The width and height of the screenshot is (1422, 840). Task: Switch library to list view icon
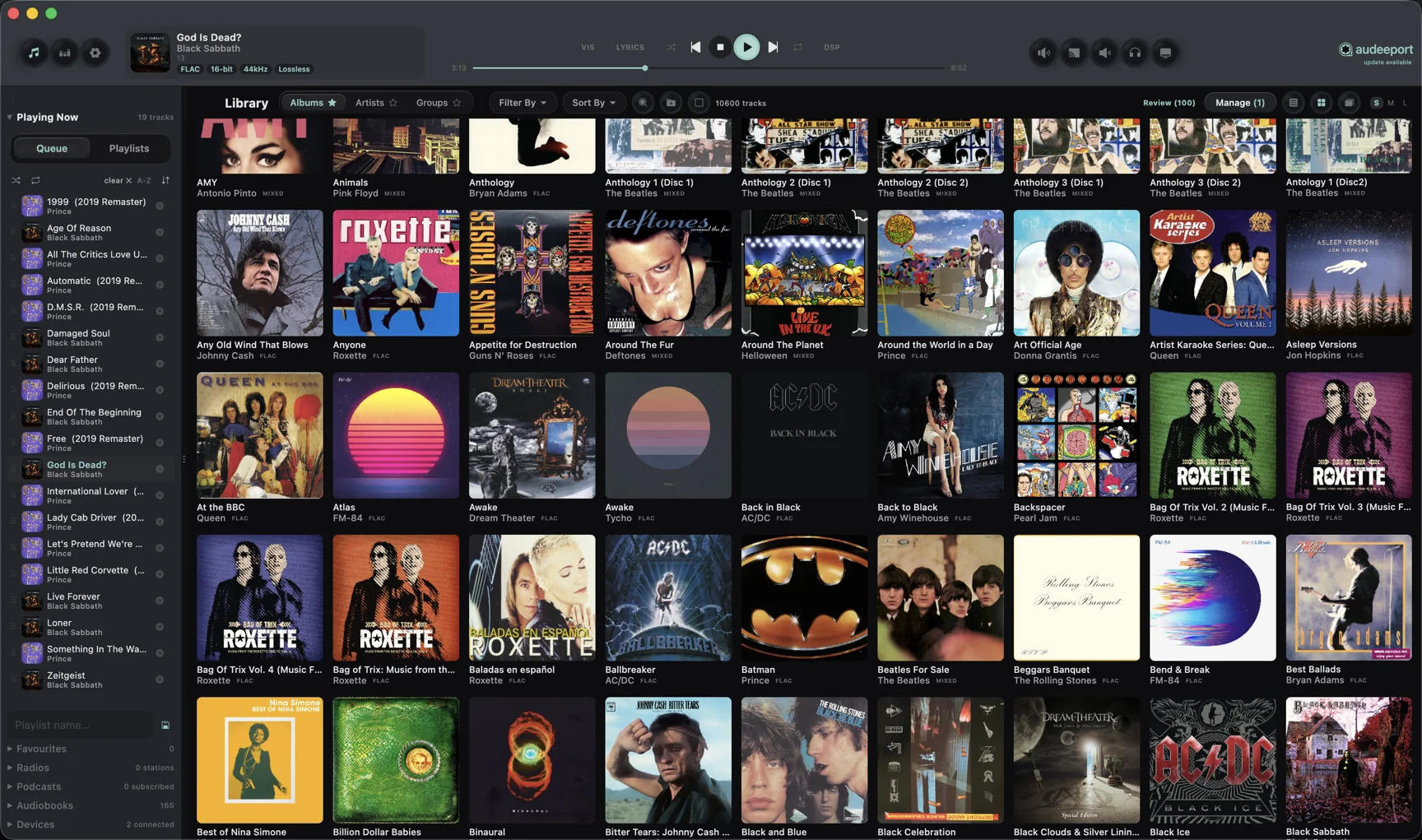[x=1293, y=103]
